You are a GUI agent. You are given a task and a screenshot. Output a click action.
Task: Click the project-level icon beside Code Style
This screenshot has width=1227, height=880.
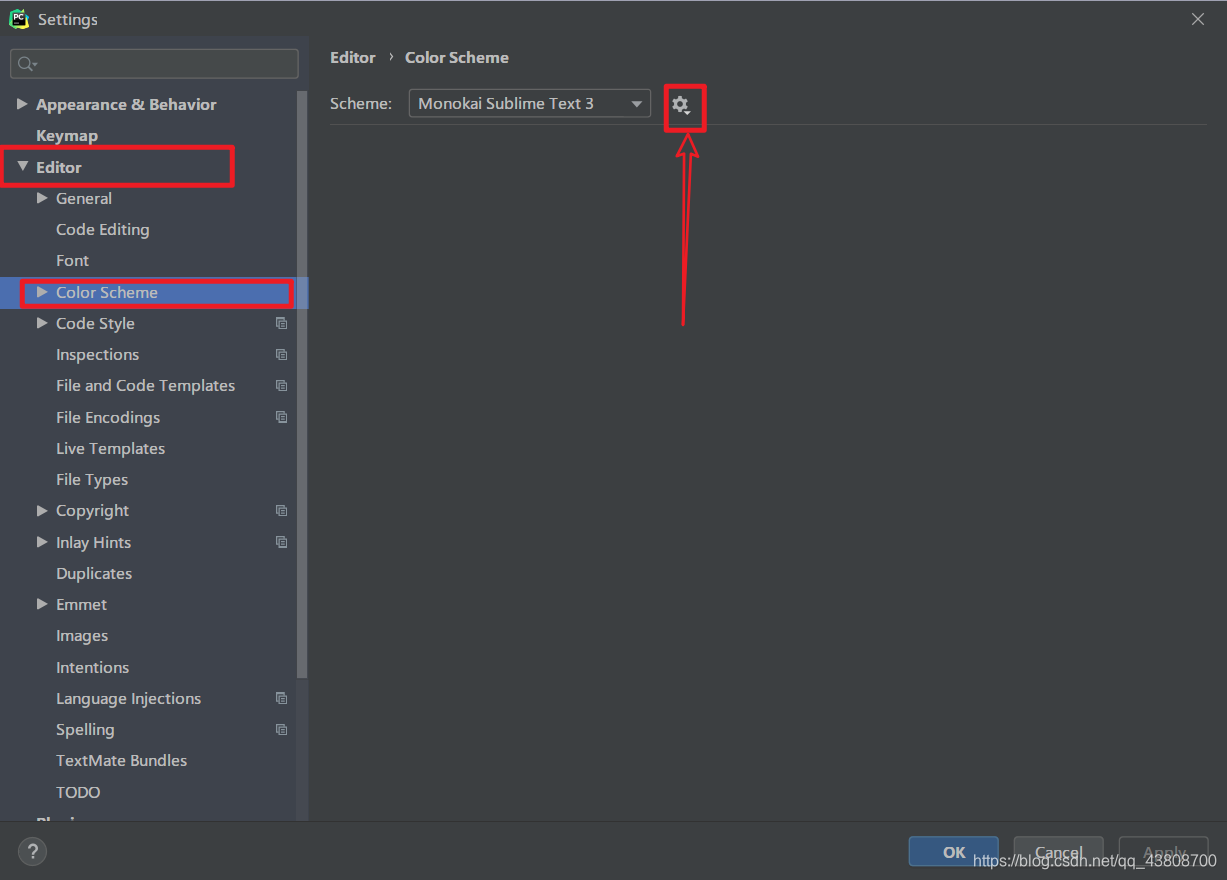[282, 323]
